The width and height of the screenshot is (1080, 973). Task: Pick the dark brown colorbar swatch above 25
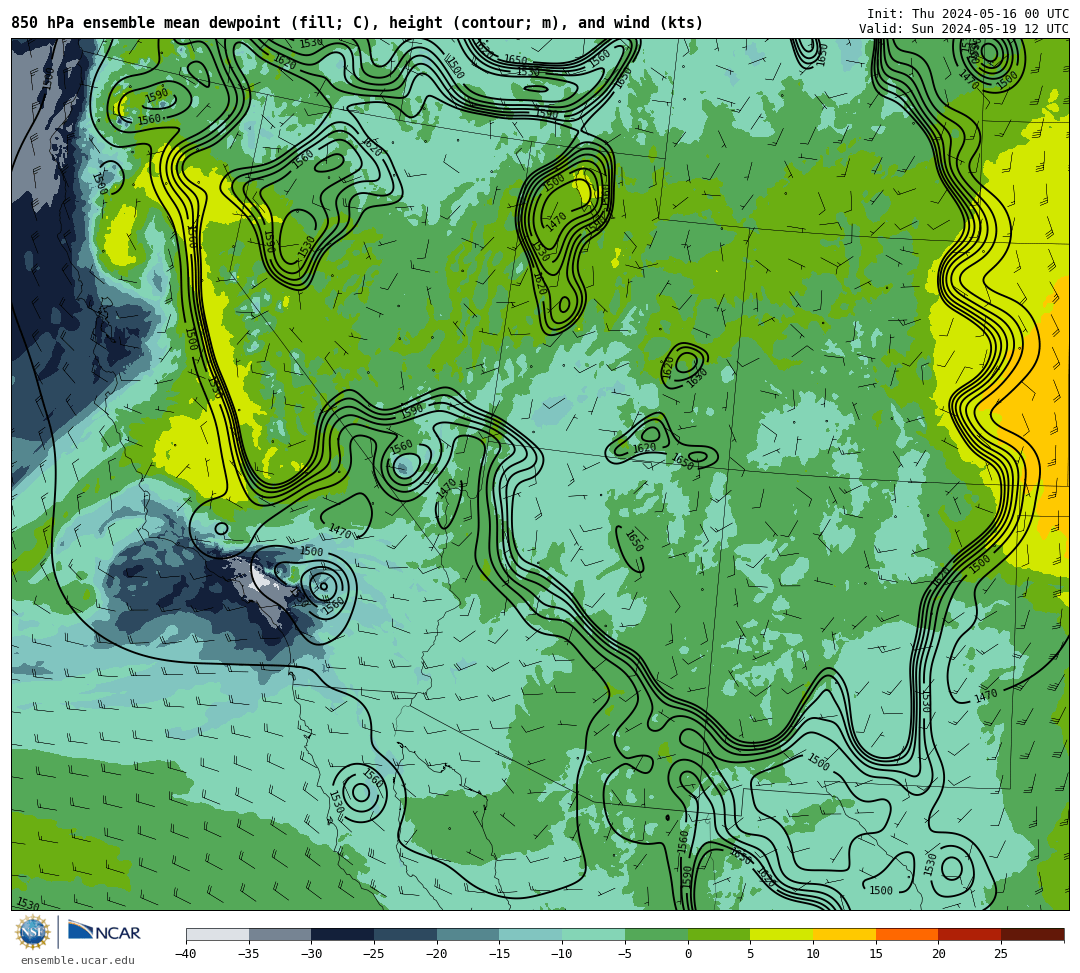coord(1032,934)
